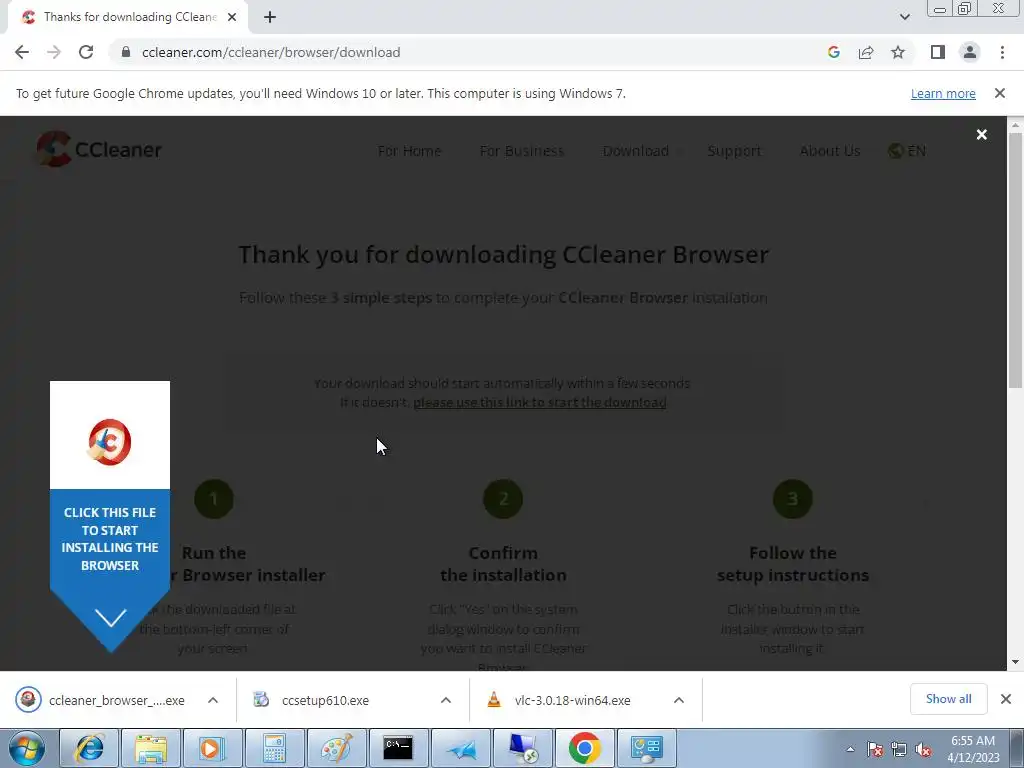The image size is (1024, 768).
Task: Dismiss the Windows 7 update infobar
Action: tap(1000, 93)
